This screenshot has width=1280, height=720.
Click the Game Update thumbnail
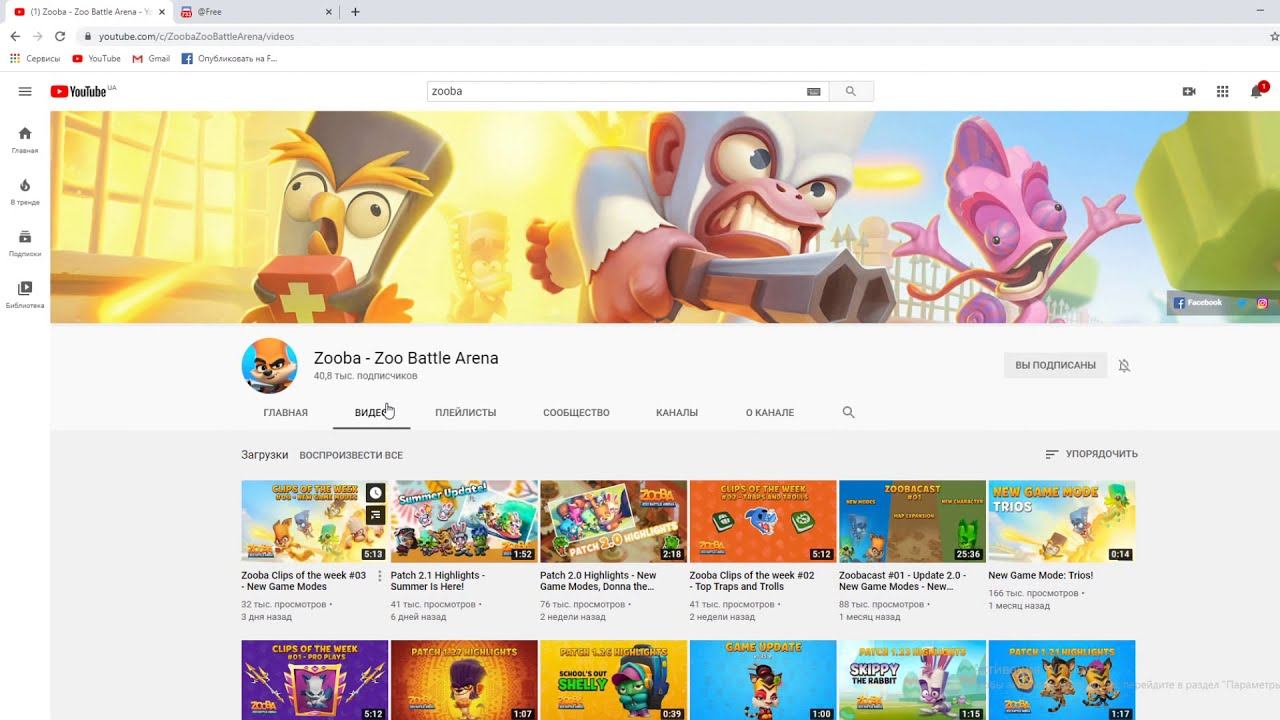tap(763, 680)
